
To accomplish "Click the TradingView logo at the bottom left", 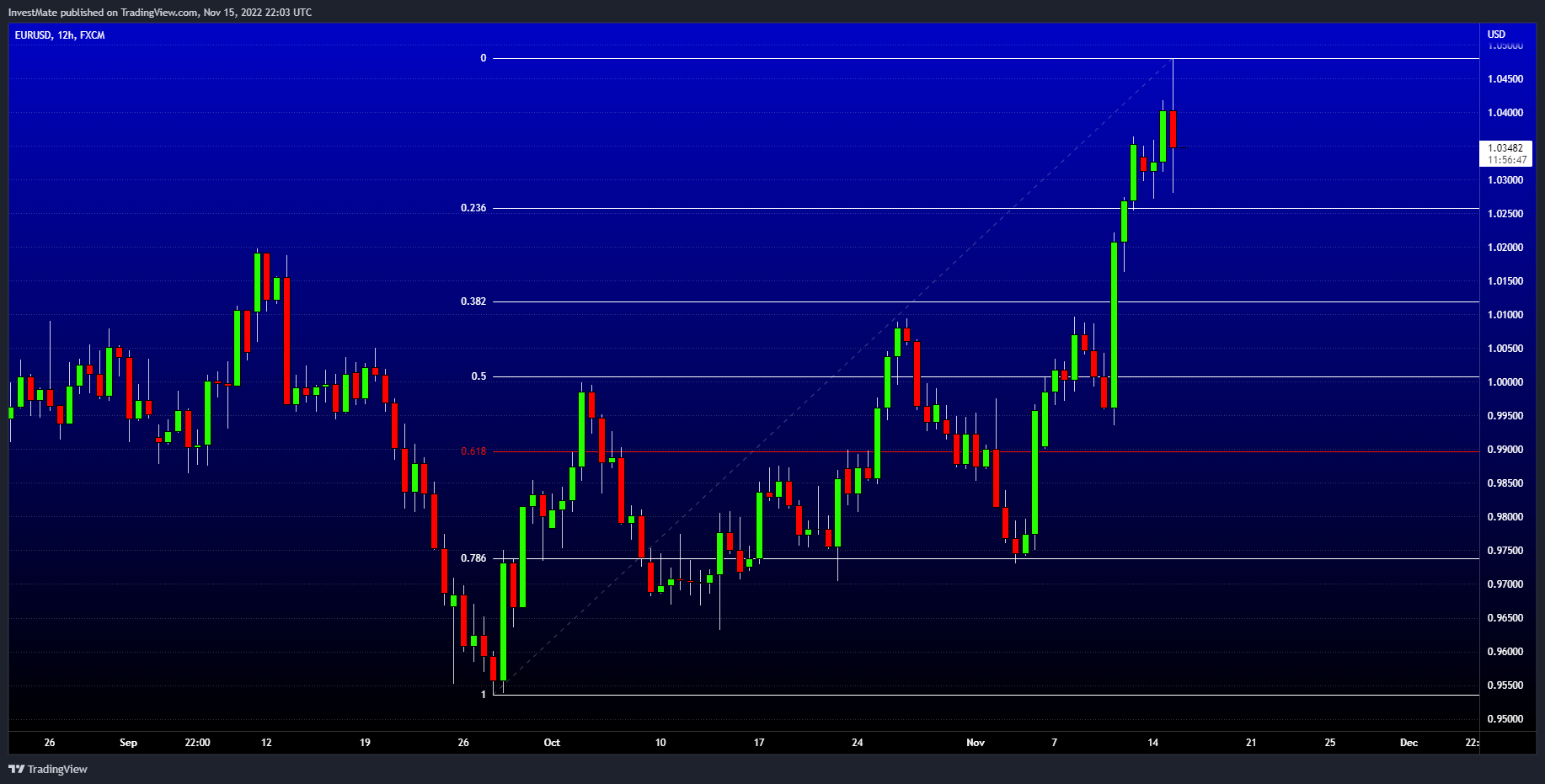I will (48, 769).
